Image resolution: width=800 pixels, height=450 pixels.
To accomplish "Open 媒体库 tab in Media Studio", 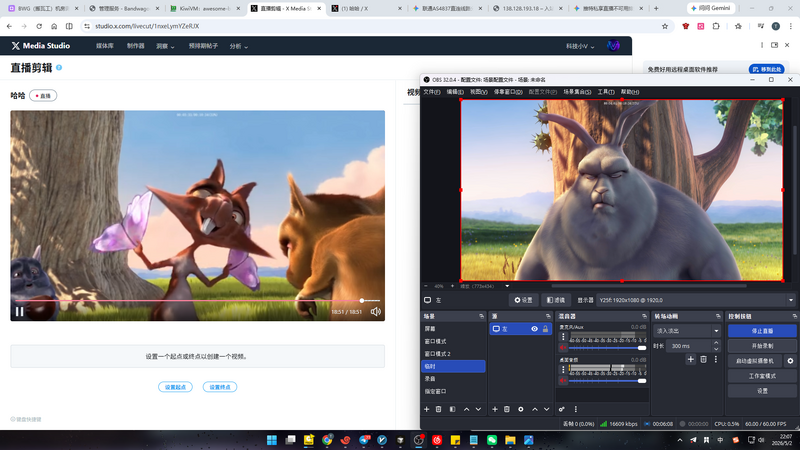I will point(105,46).
